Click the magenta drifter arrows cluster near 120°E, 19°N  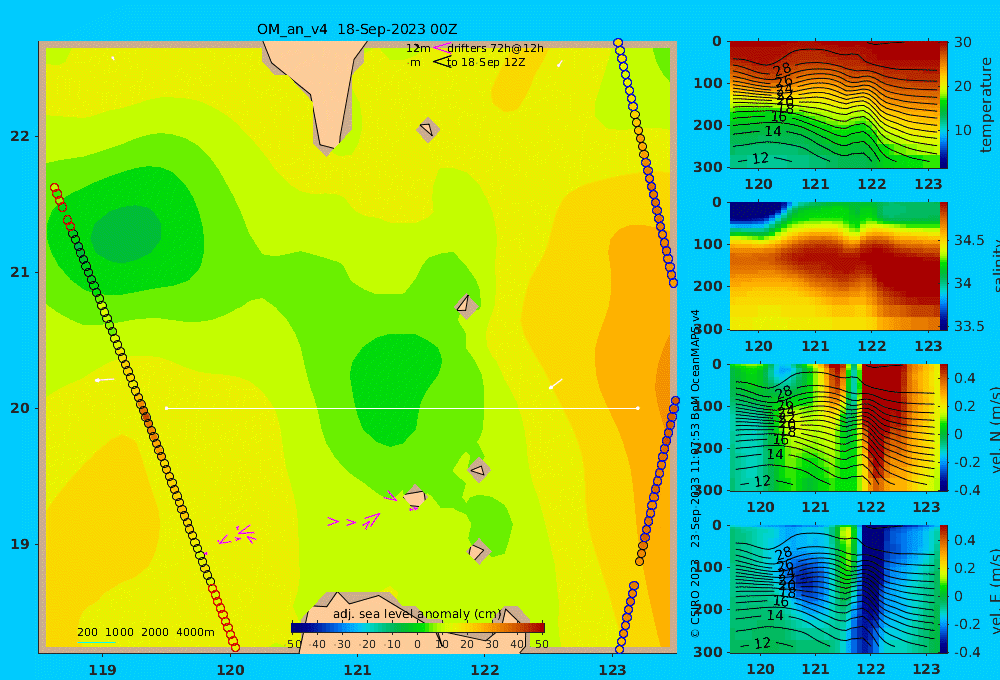tap(237, 535)
